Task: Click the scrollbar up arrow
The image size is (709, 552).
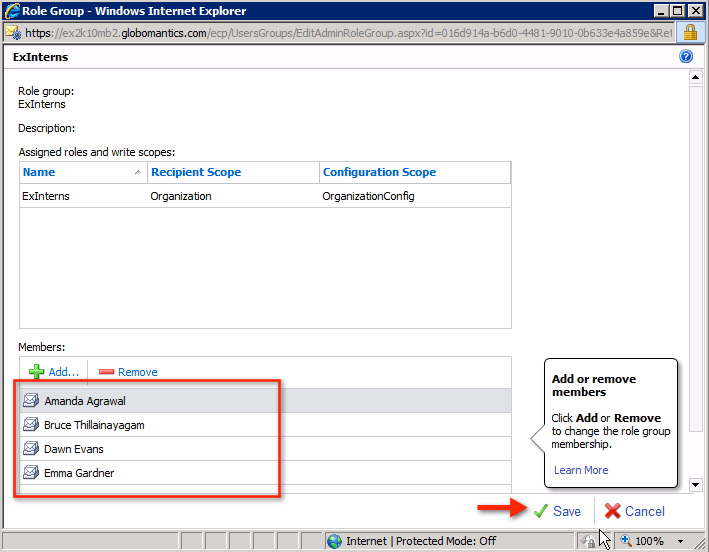Action: (x=695, y=77)
